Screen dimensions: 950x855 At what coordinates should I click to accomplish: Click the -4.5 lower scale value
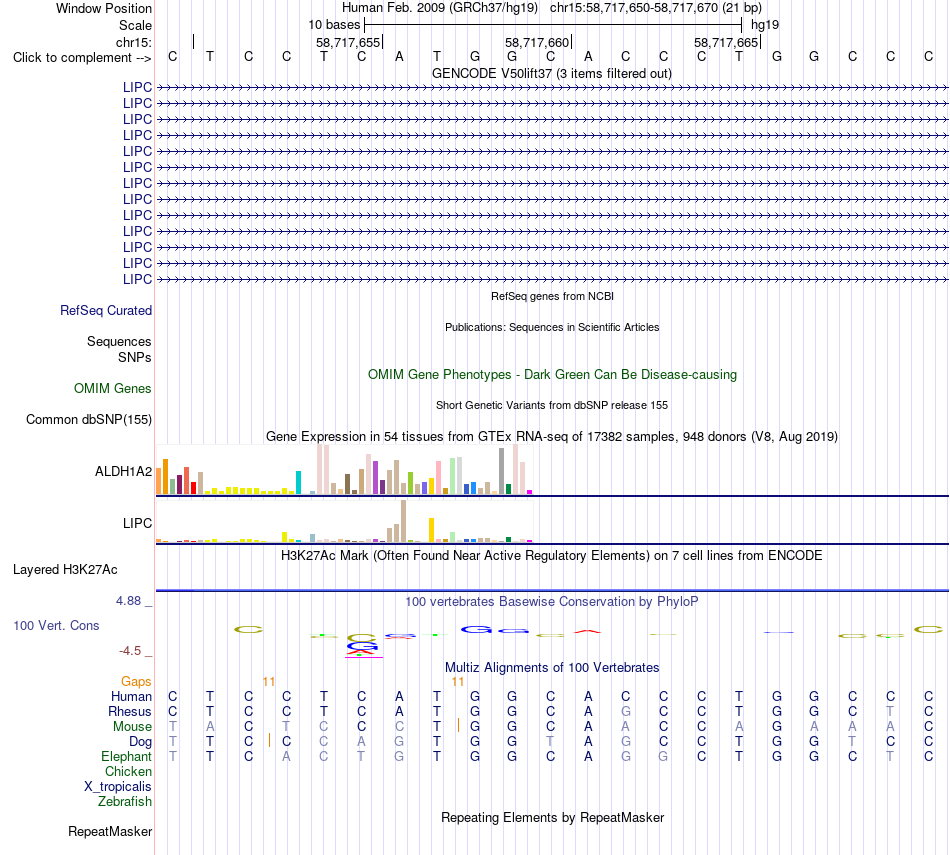130,651
